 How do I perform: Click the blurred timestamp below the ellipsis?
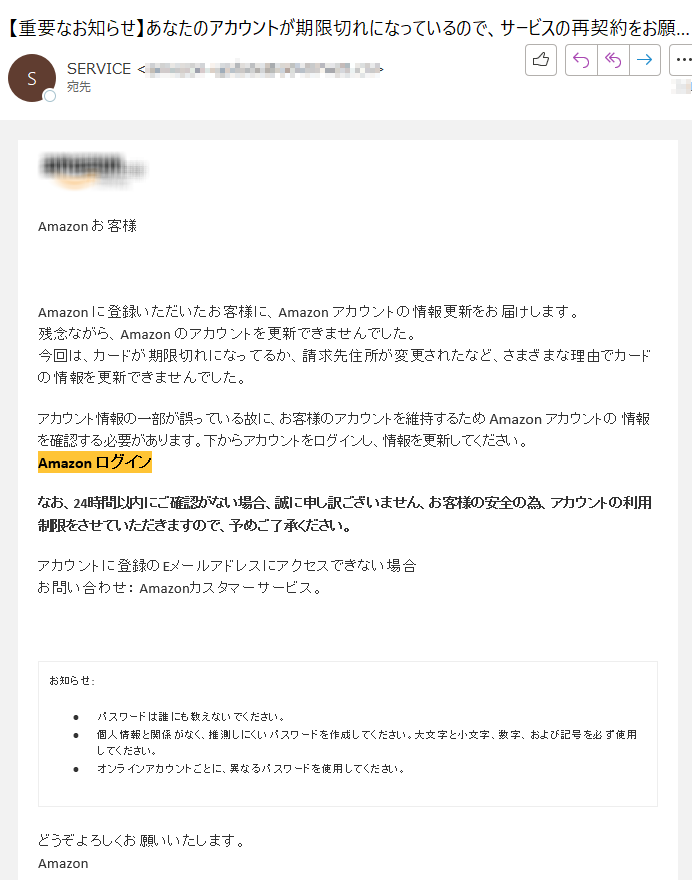pyautogui.click(x=682, y=86)
